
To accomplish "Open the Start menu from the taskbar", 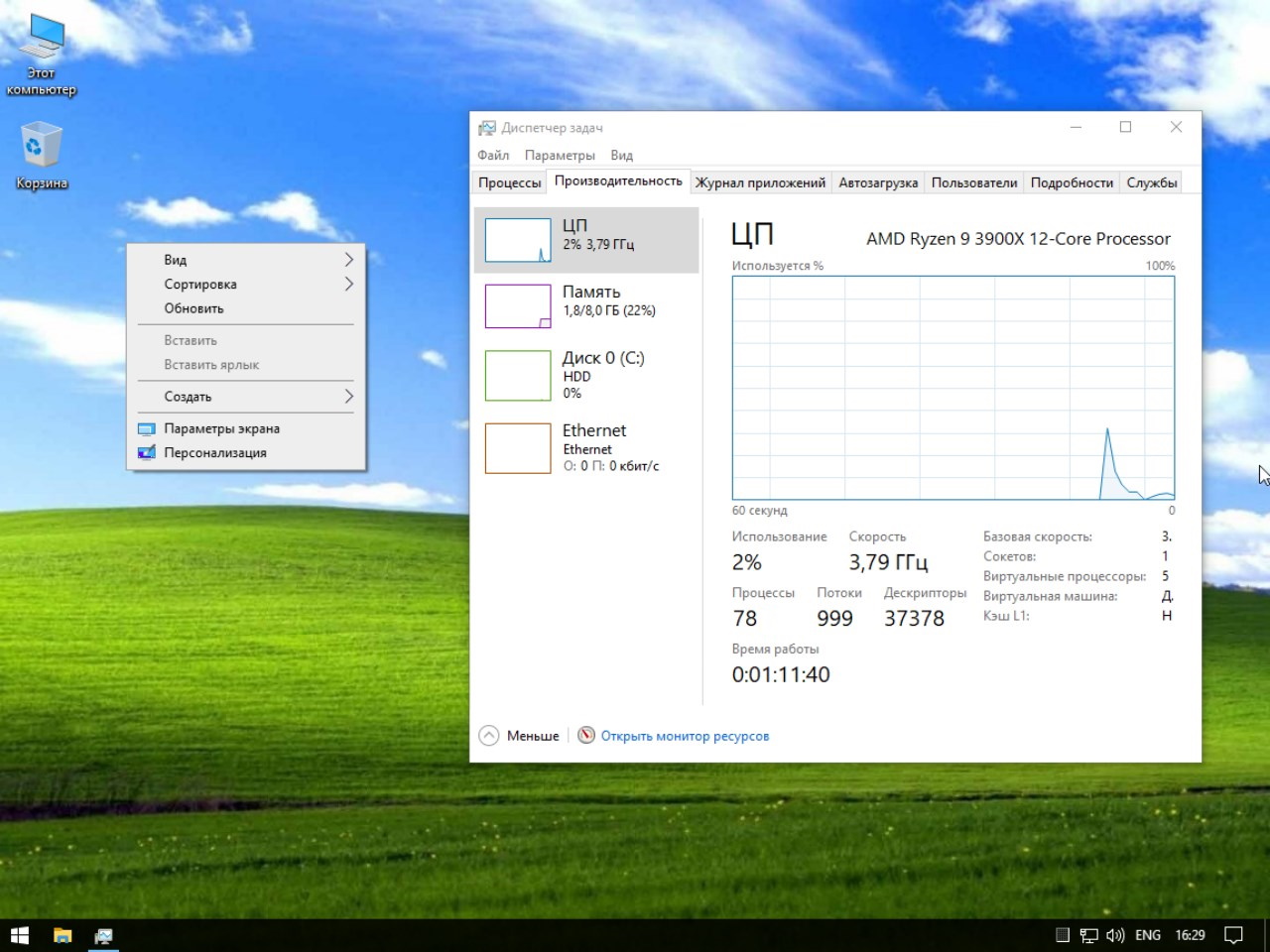I will coord(20,935).
